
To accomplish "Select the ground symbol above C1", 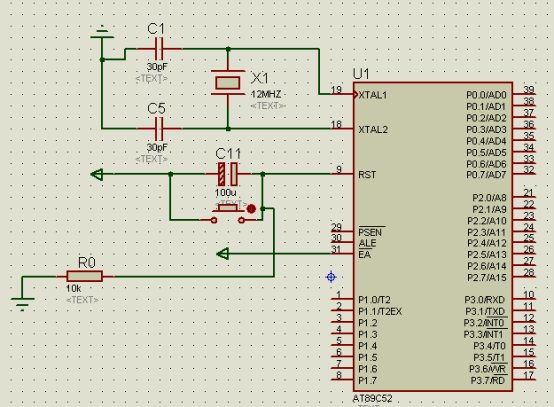I will (102, 32).
